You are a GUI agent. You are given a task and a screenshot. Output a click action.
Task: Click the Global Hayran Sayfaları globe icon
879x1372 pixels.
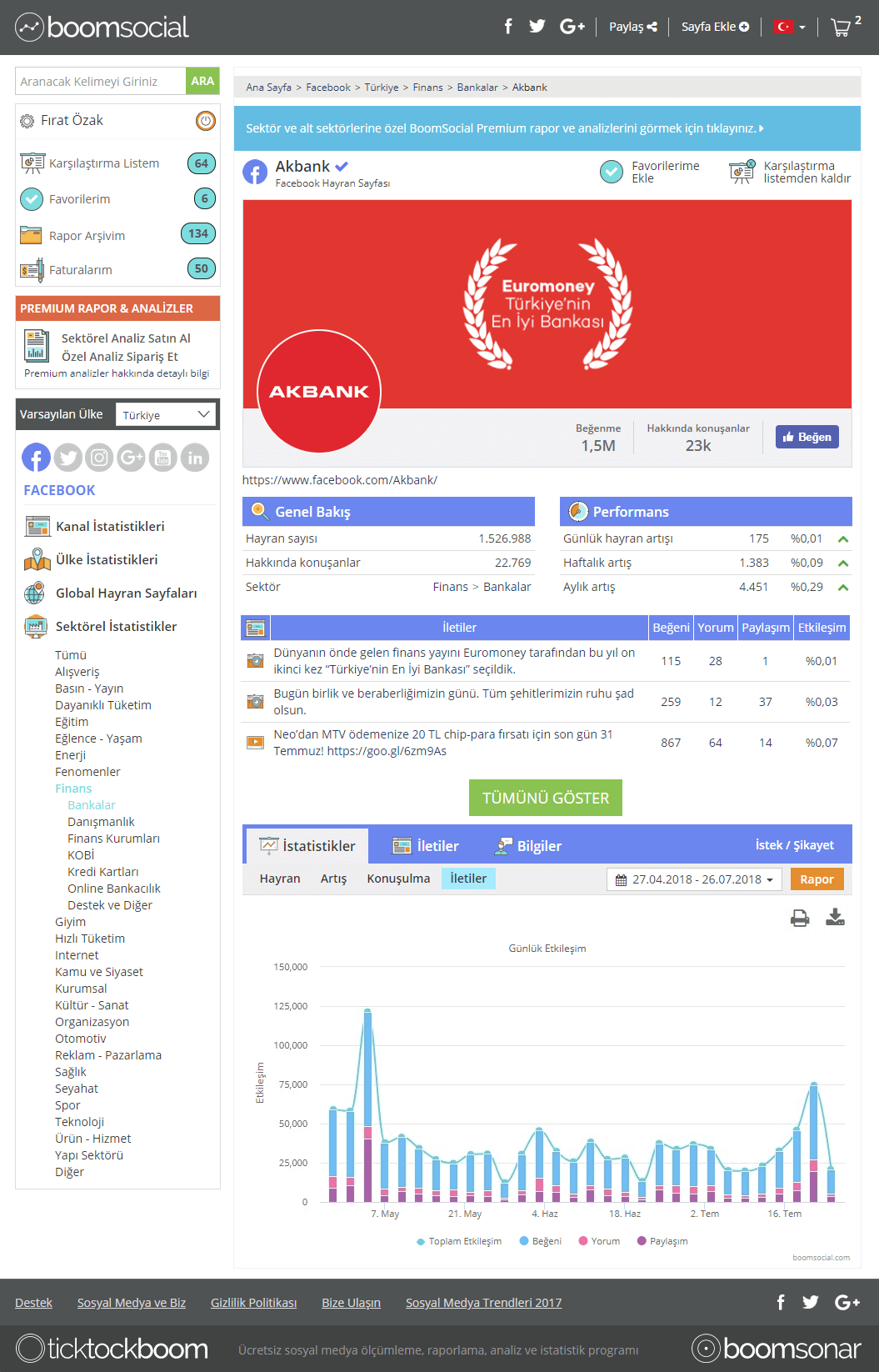pos(35,593)
